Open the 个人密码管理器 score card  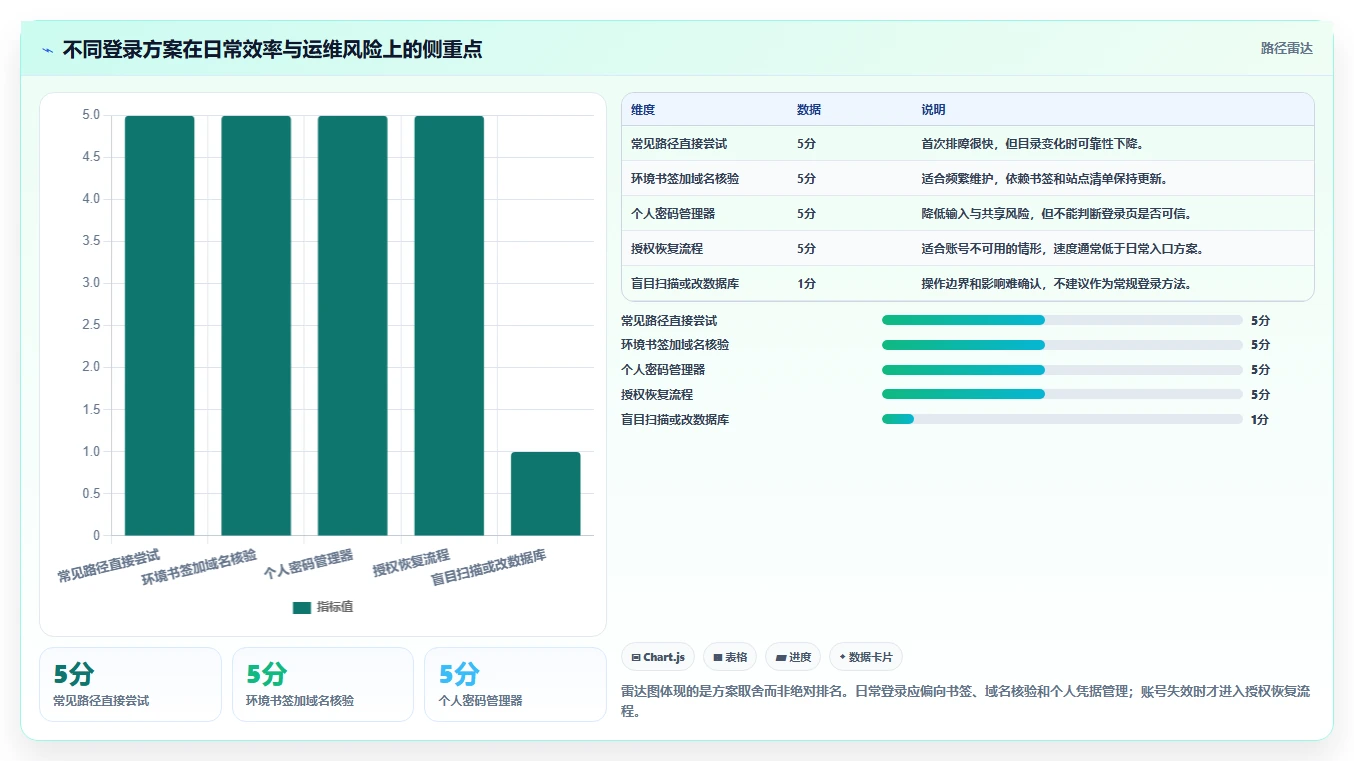click(515, 684)
